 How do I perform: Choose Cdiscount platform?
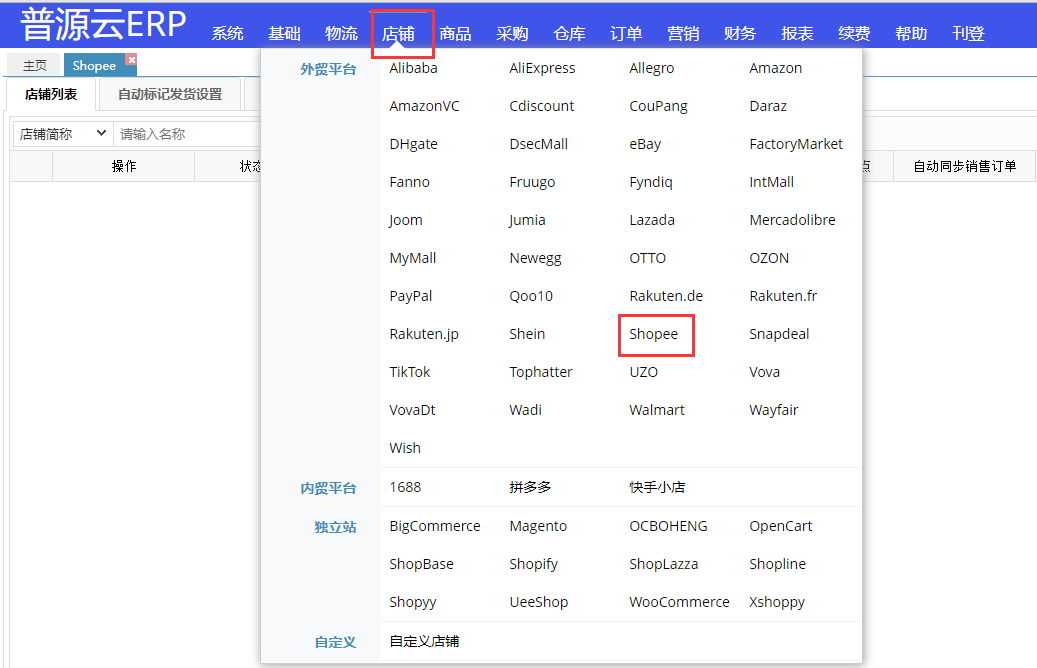click(x=542, y=106)
